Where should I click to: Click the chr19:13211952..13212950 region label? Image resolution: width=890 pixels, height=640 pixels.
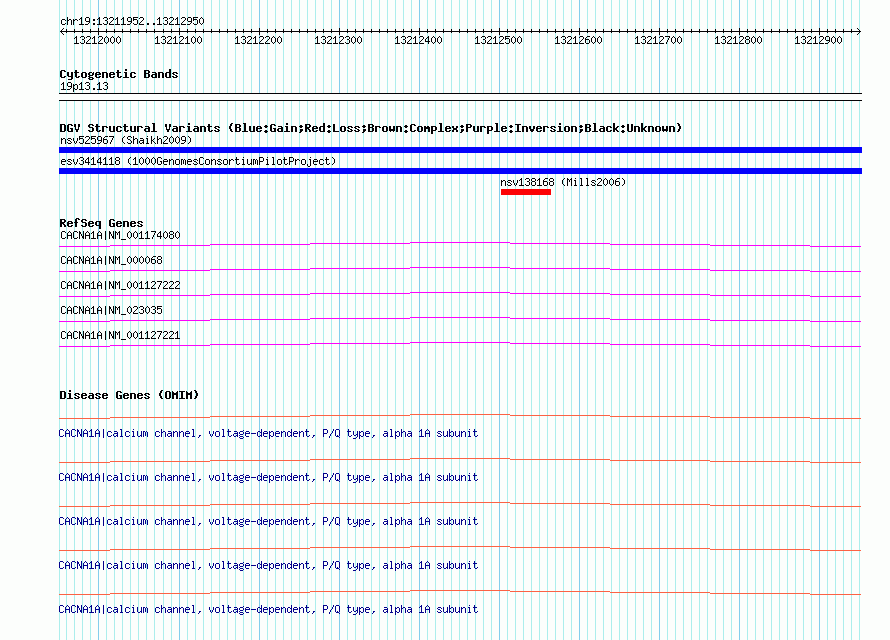click(132, 21)
